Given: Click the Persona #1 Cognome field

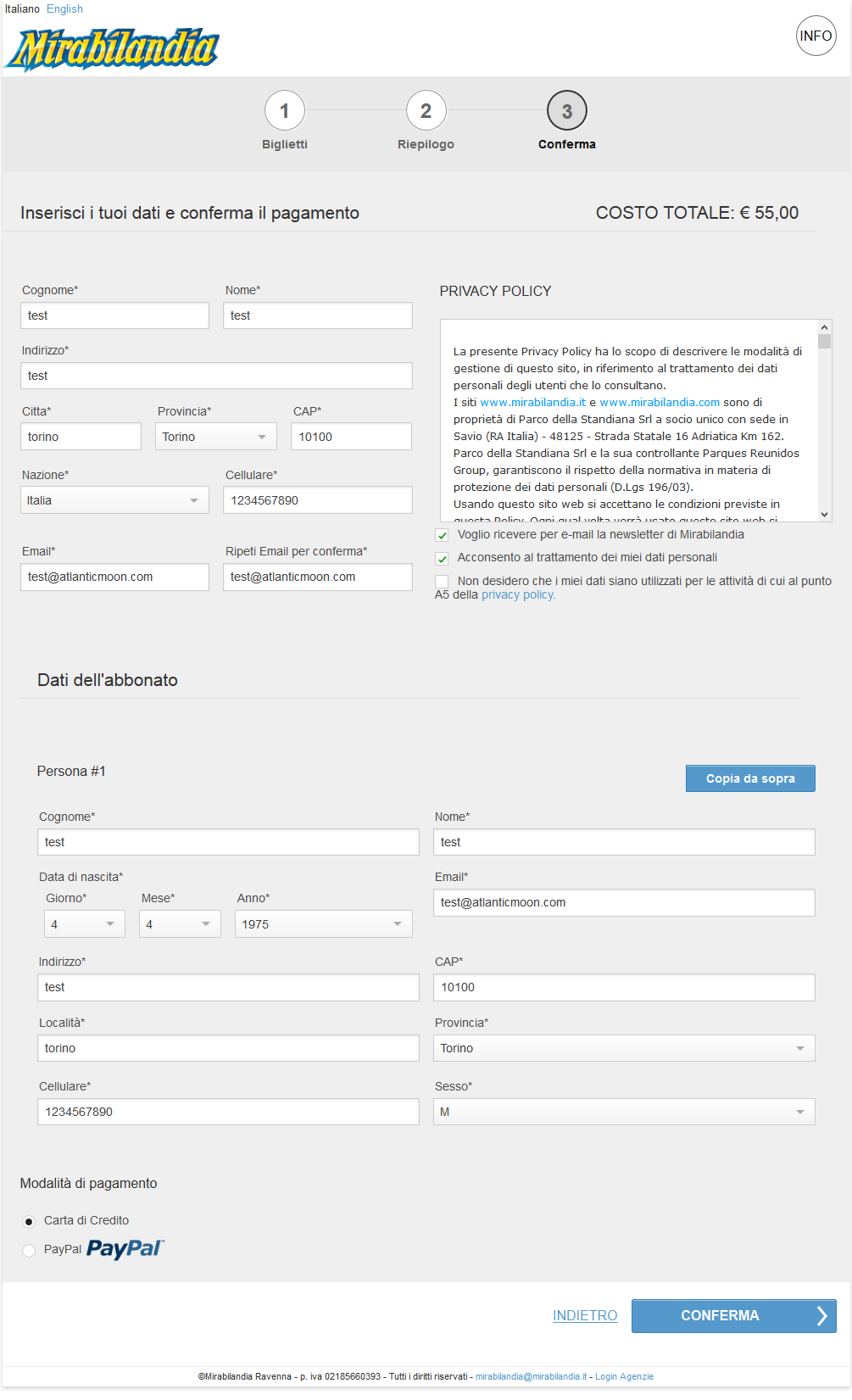Looking at the screenshot, I should [228, 842].
